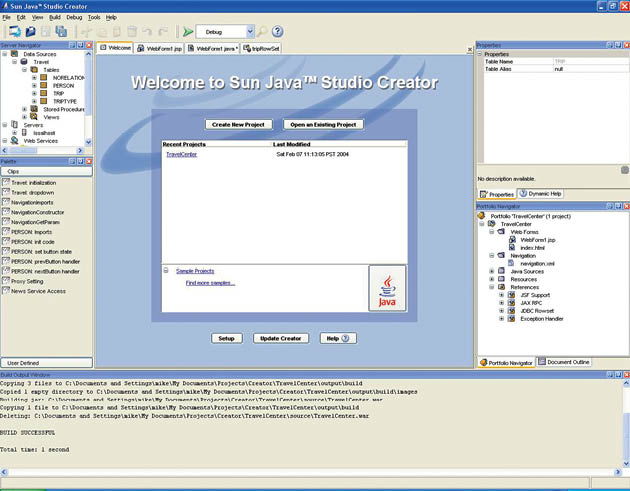Open the Debug configuration dropdown

[250, 32]
